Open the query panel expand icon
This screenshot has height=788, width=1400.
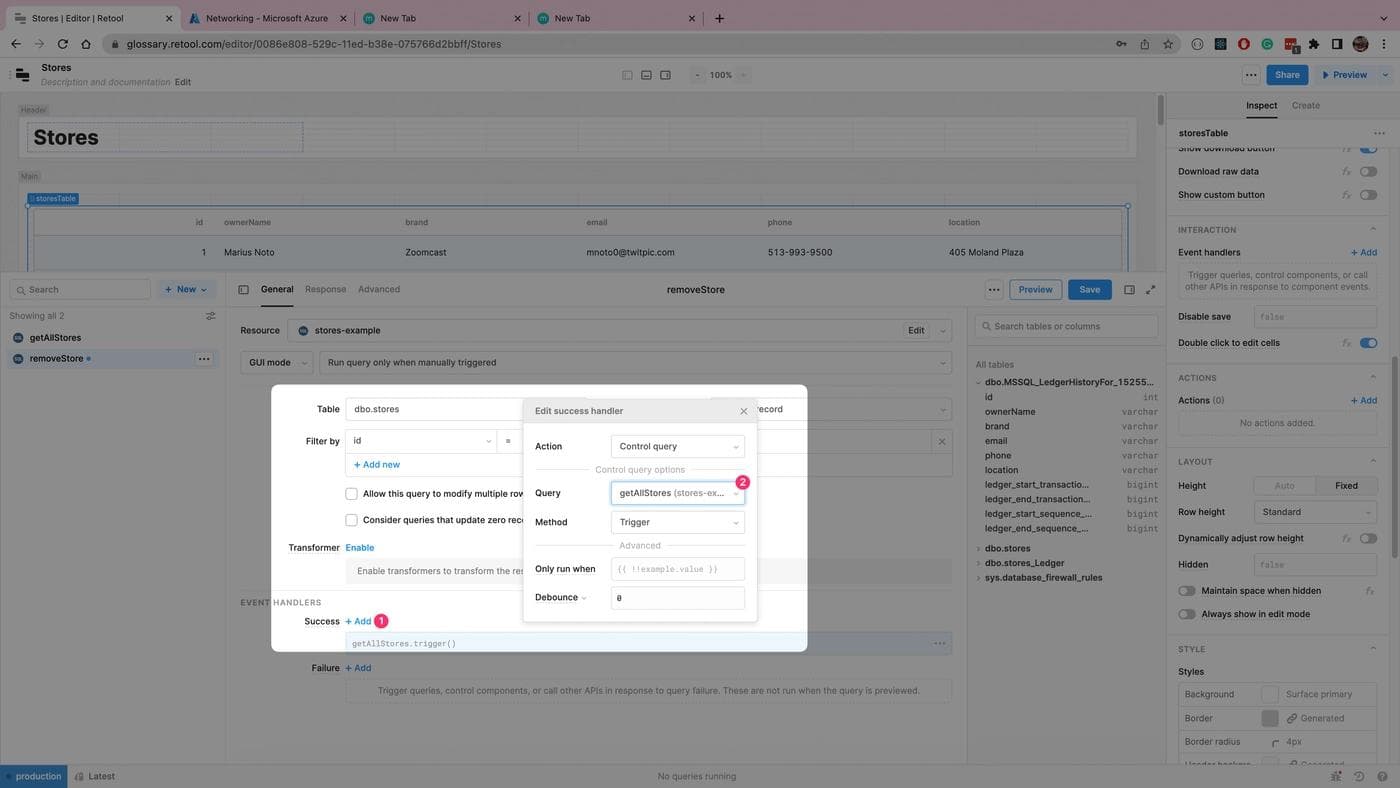click(1150, 290)
